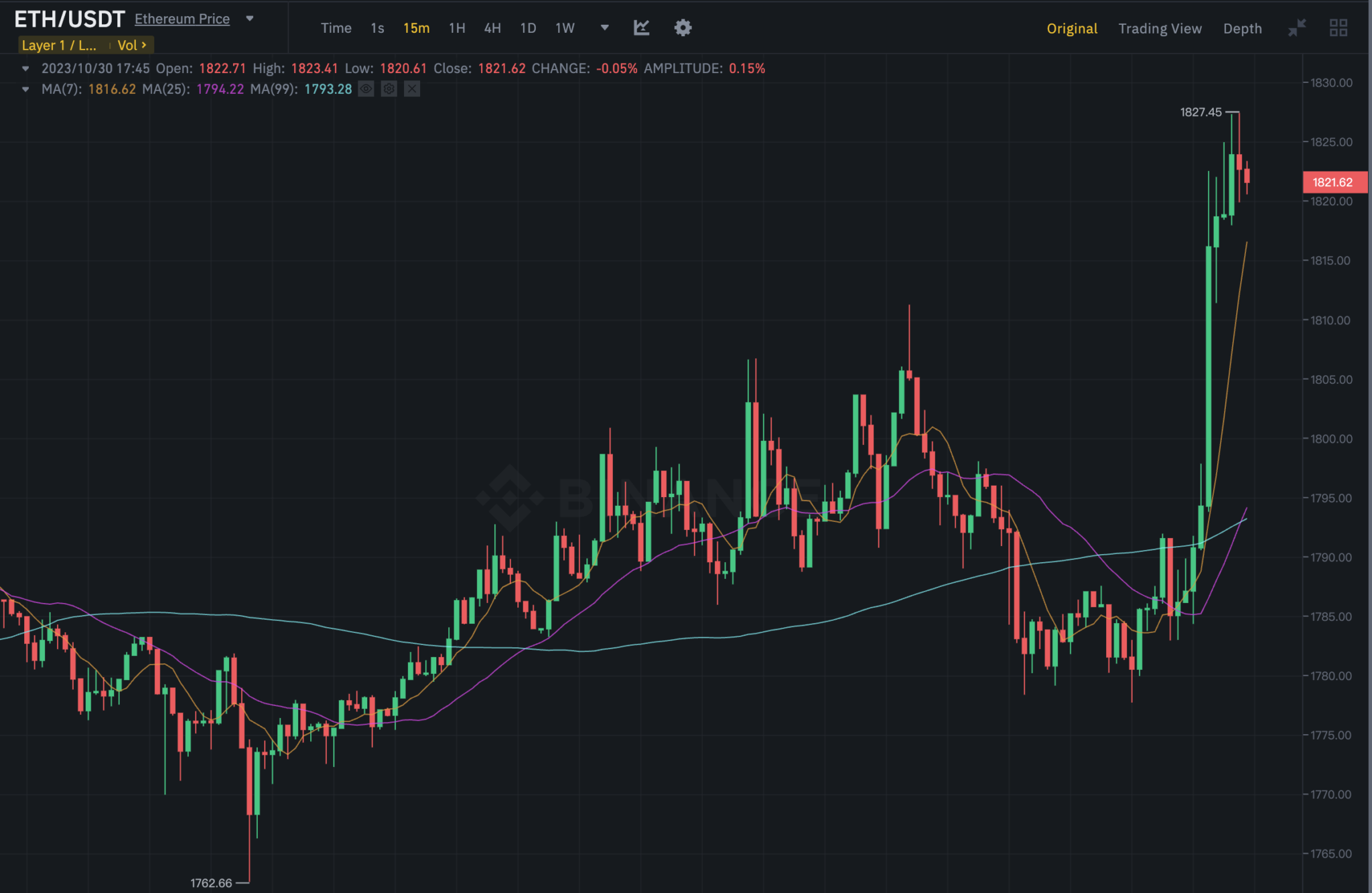Collapse the MA indicator legend row
1372x893 pixels.
point(25,89)
